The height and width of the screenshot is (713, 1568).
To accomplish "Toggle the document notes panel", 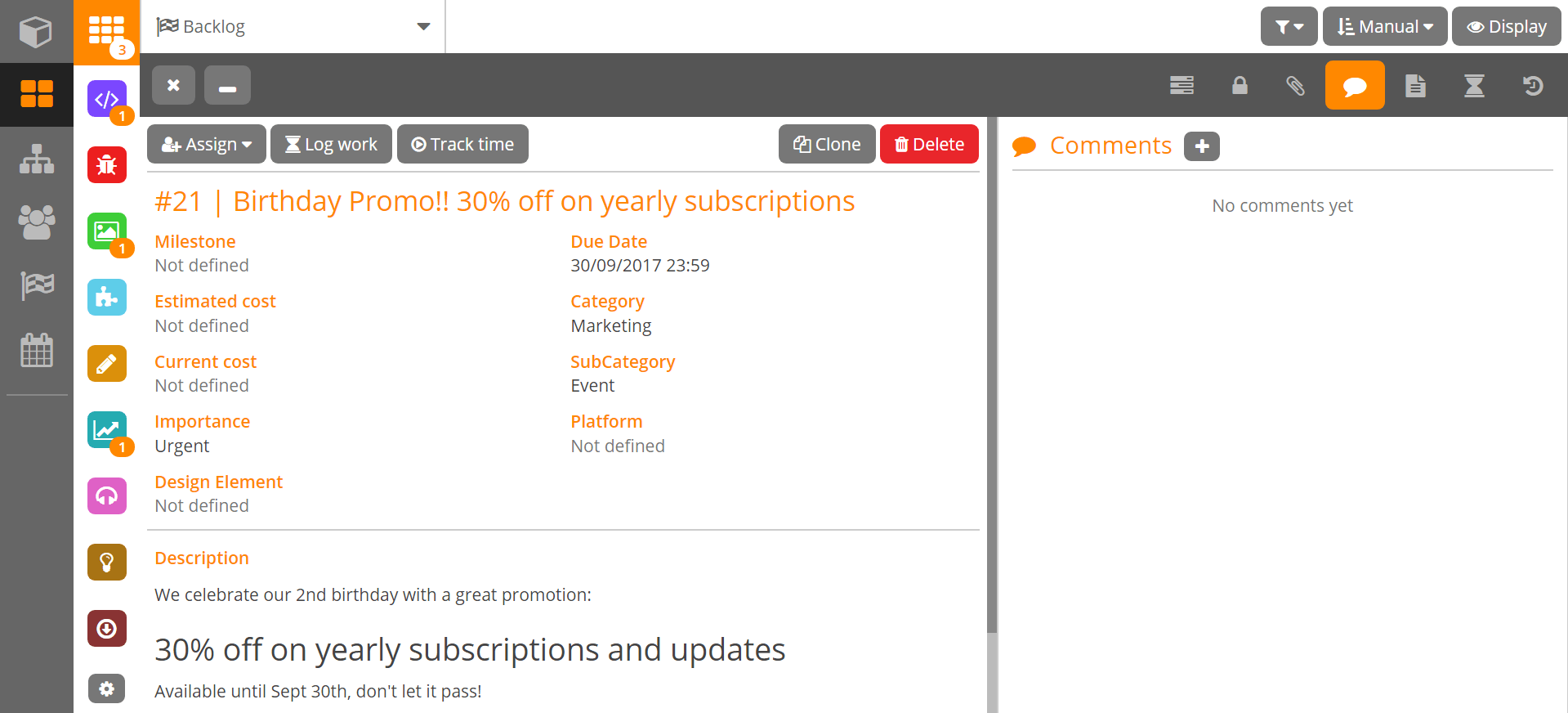I will [x=1415, y=86].
